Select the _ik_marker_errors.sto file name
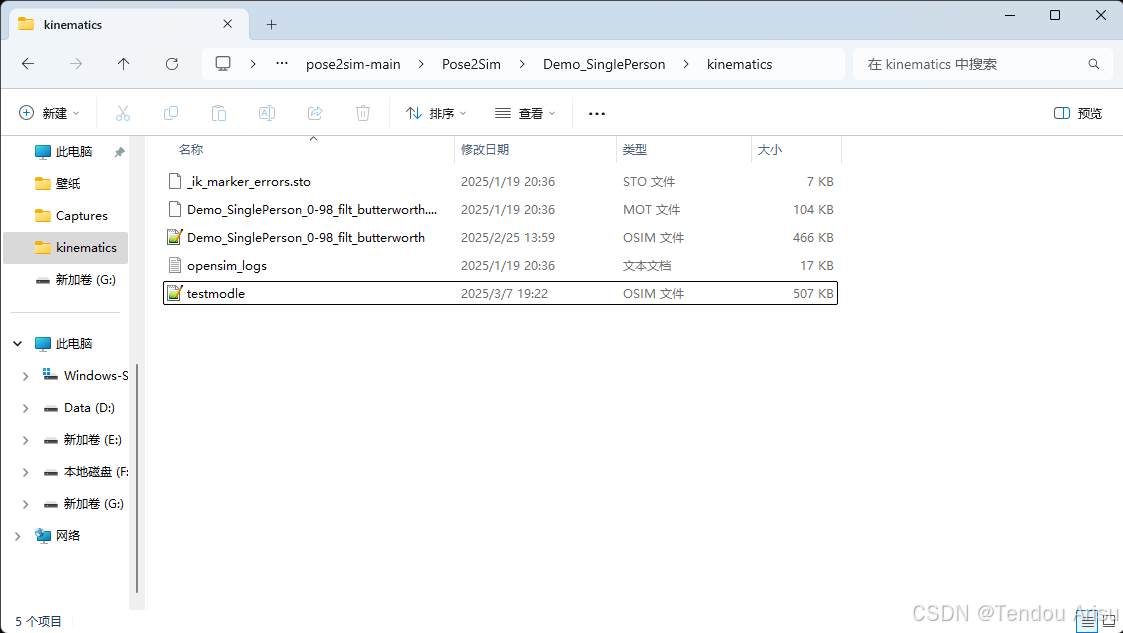Viewport: 1123px width, 633px height. pyautogui.click(x=249, y=182)
